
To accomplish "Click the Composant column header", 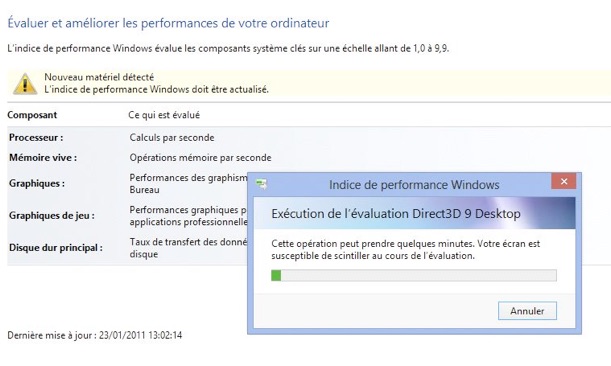I will 32,115.
